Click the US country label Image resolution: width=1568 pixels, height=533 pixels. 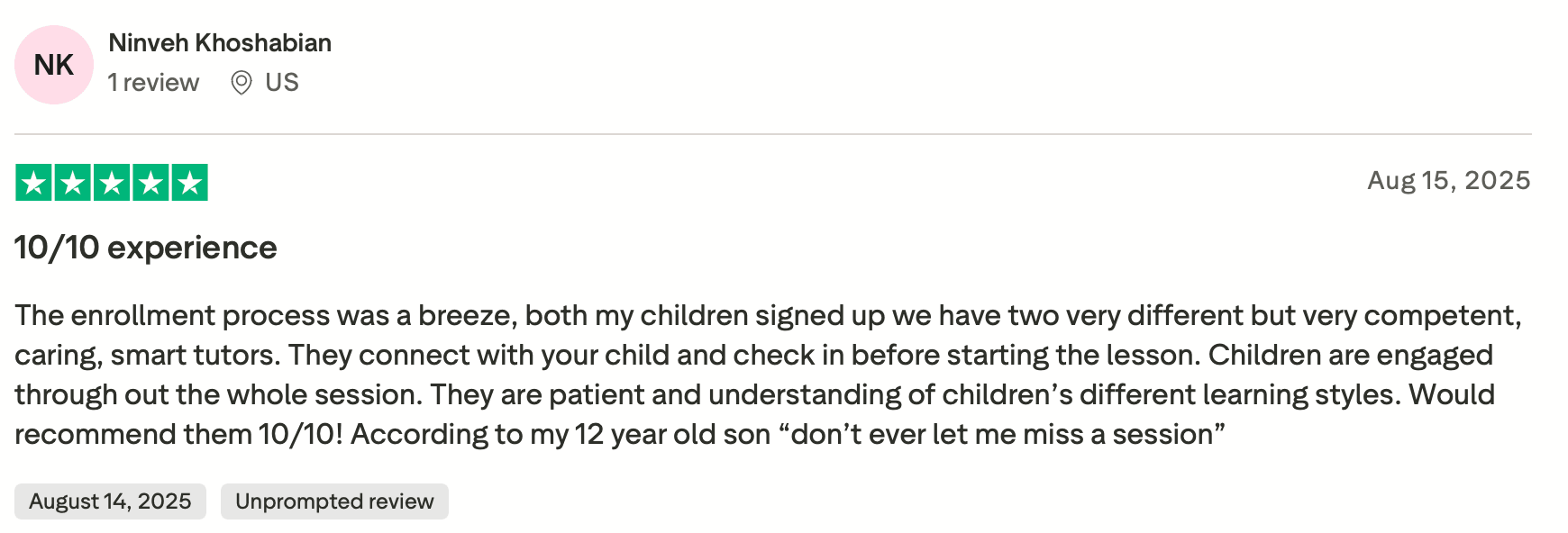coord(282,83)
